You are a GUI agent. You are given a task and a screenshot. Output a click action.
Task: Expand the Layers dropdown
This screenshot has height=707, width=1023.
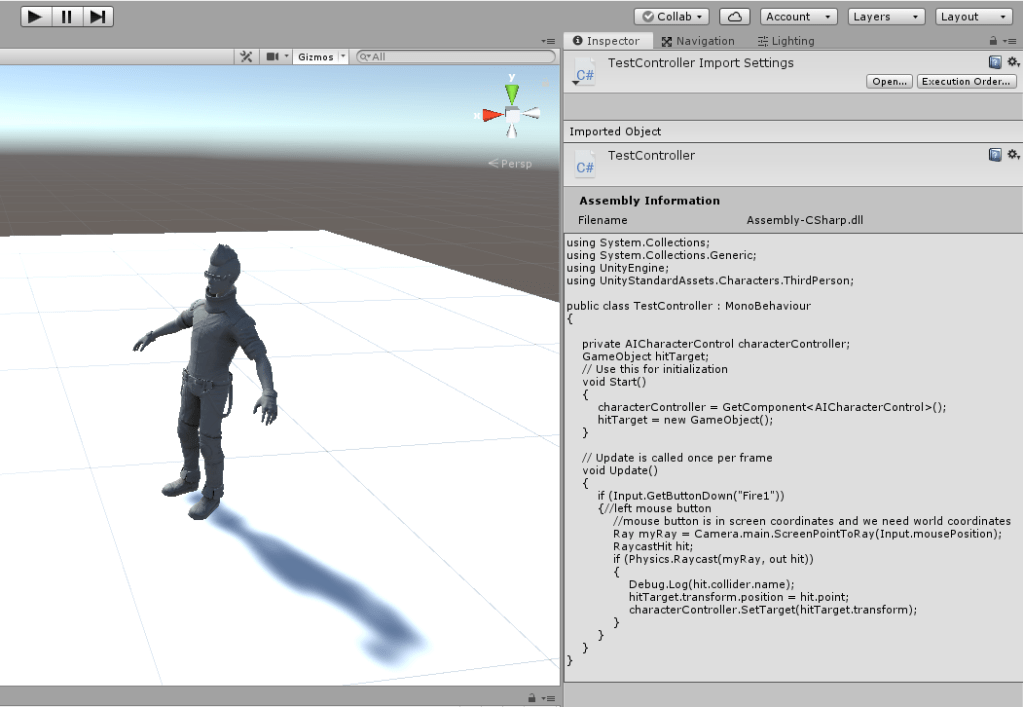886,17
